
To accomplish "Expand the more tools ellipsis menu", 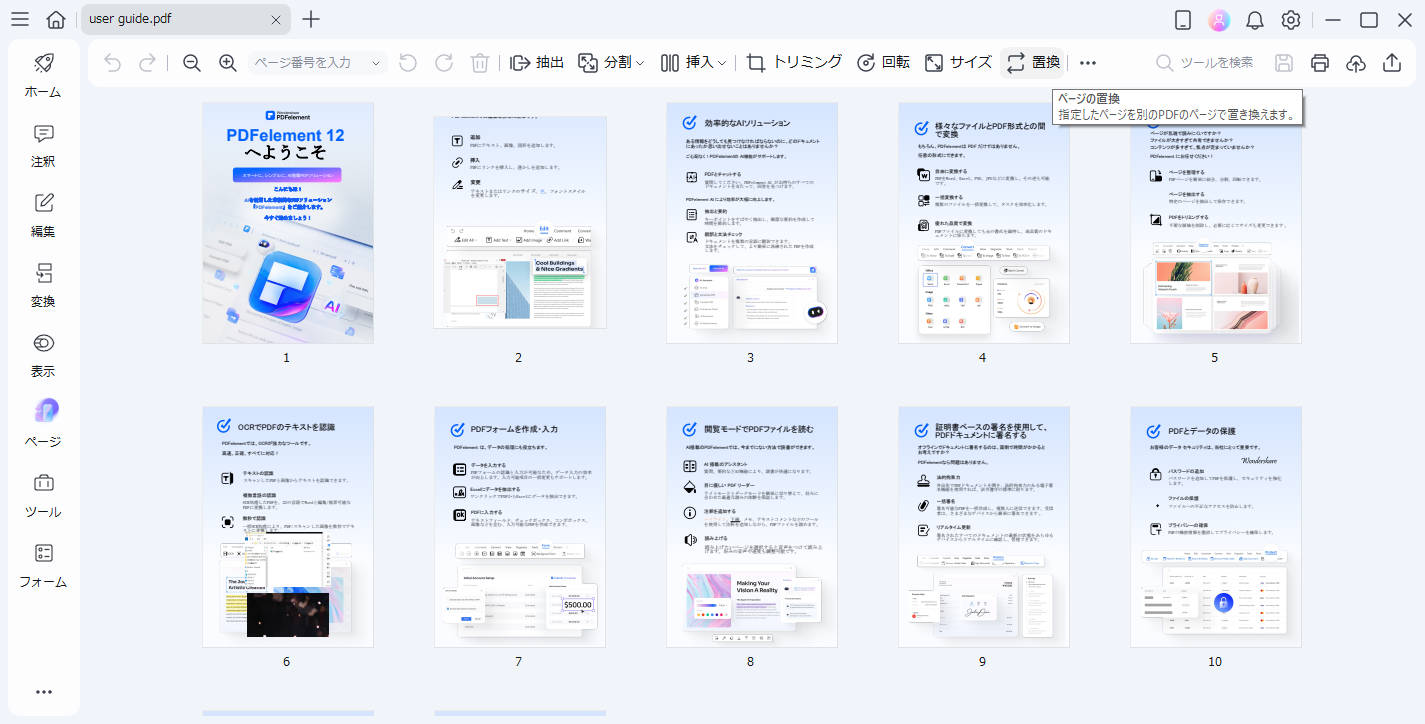I will 1087,62.
